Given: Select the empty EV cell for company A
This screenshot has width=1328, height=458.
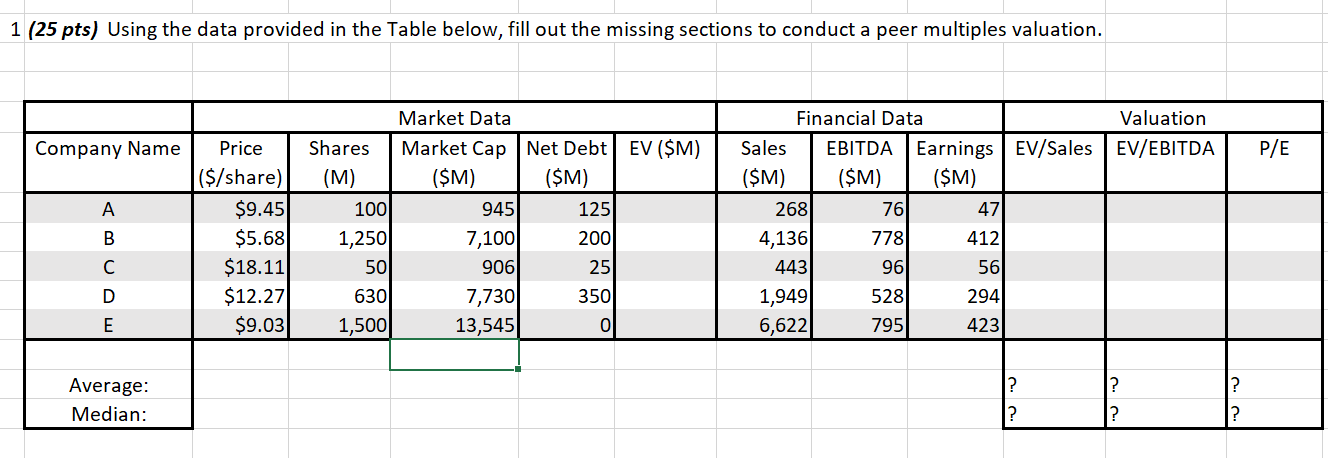Looking at the screenshot, I should tap(665, 209).
